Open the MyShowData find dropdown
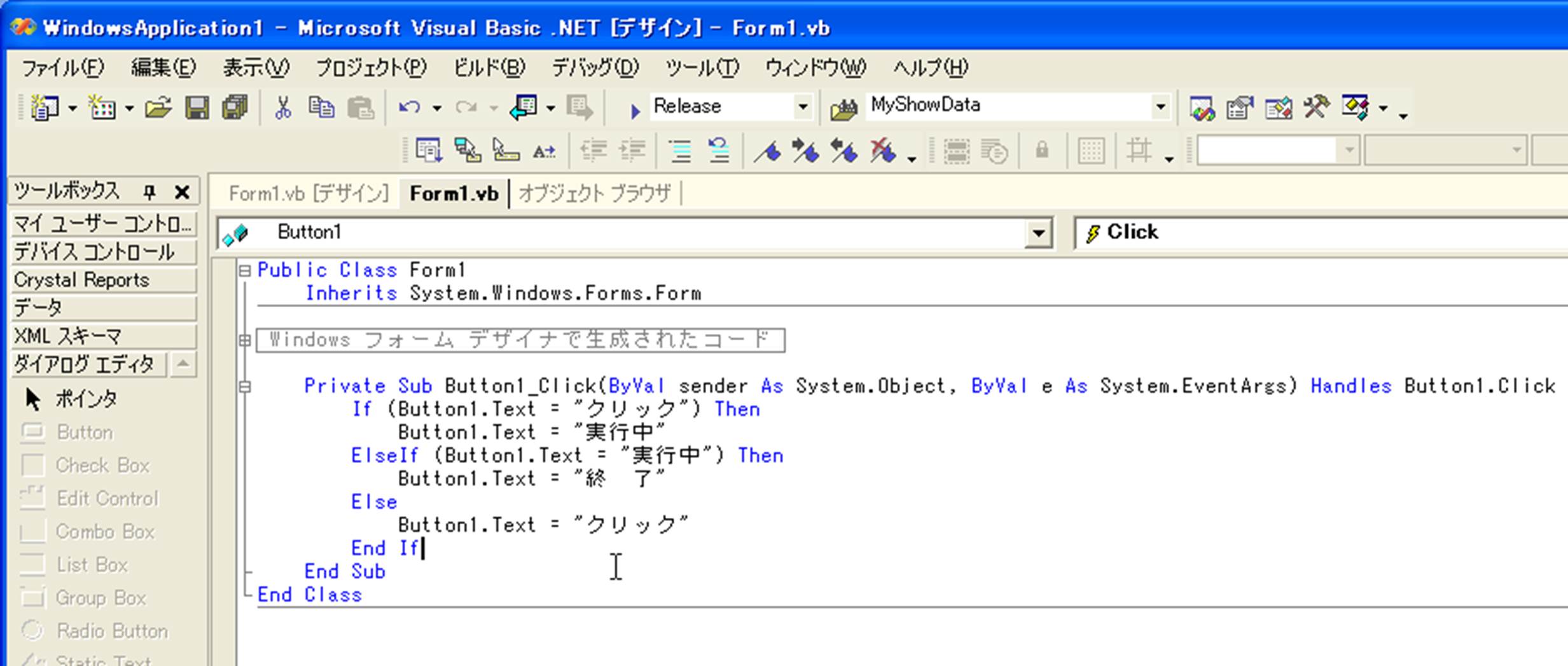1568x666 pixels. [x=1160, y=107]
